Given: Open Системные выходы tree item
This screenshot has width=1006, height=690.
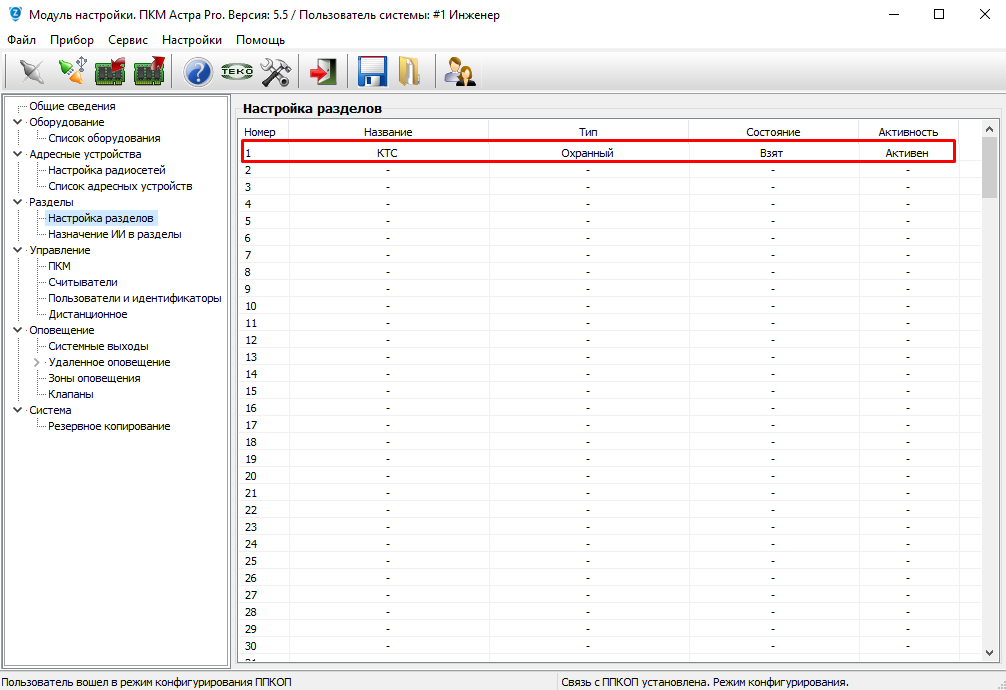Looking at the screenshot, I should click(x=98, y=346).
